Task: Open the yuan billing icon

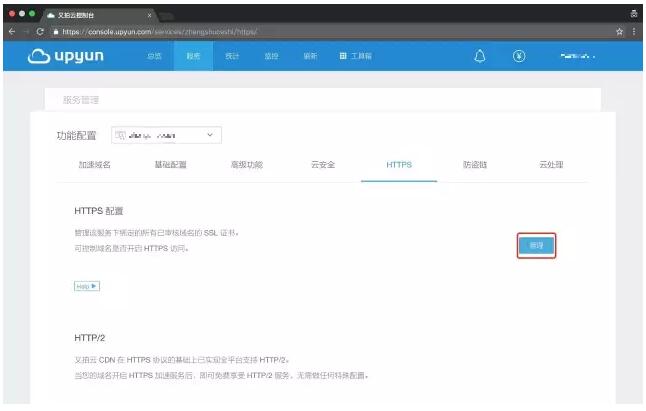Action: pos(519,56)
